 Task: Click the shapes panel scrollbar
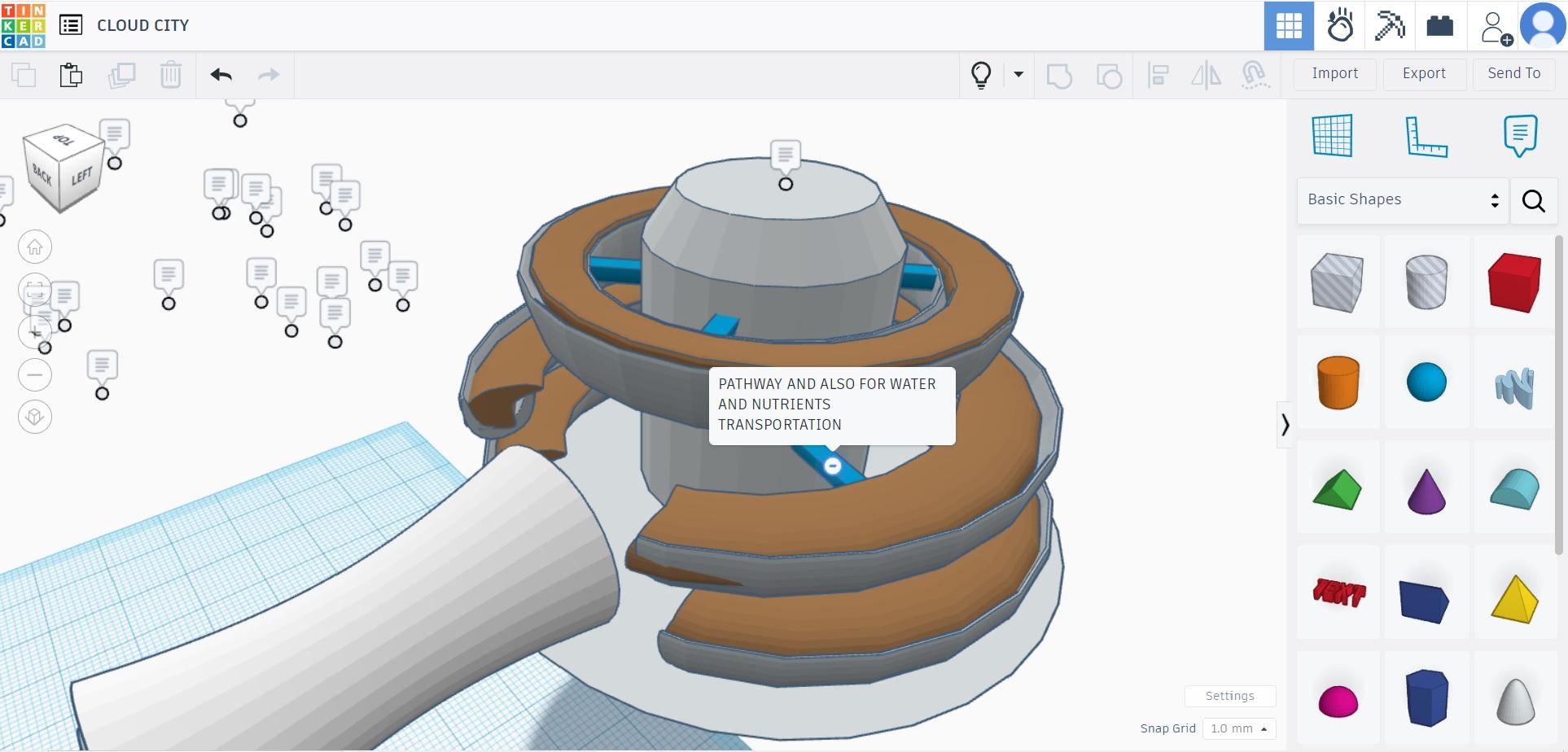click(x=1560, y=395)
